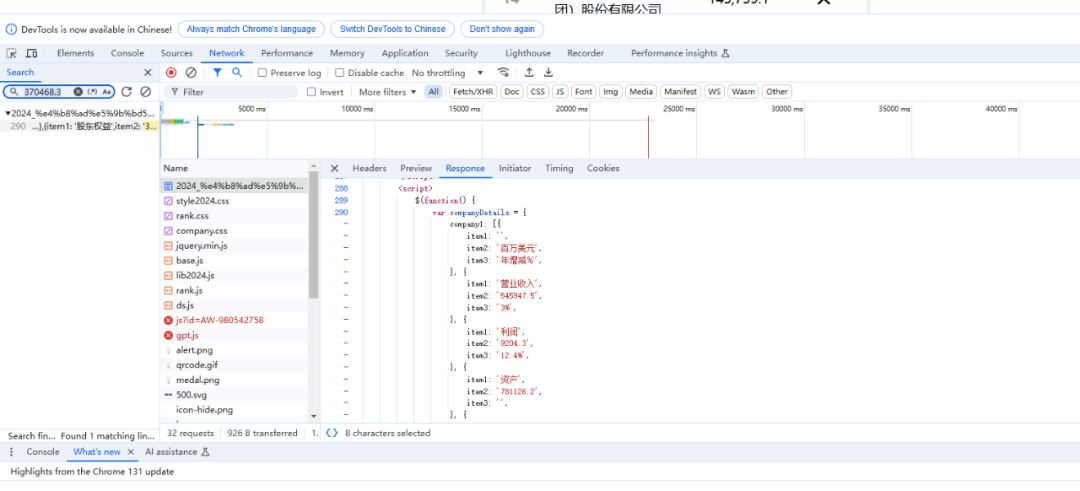Click Switch DevTools to Chinese button
1080x491 pixels.
pyautogui.click(x=393, y=30)
